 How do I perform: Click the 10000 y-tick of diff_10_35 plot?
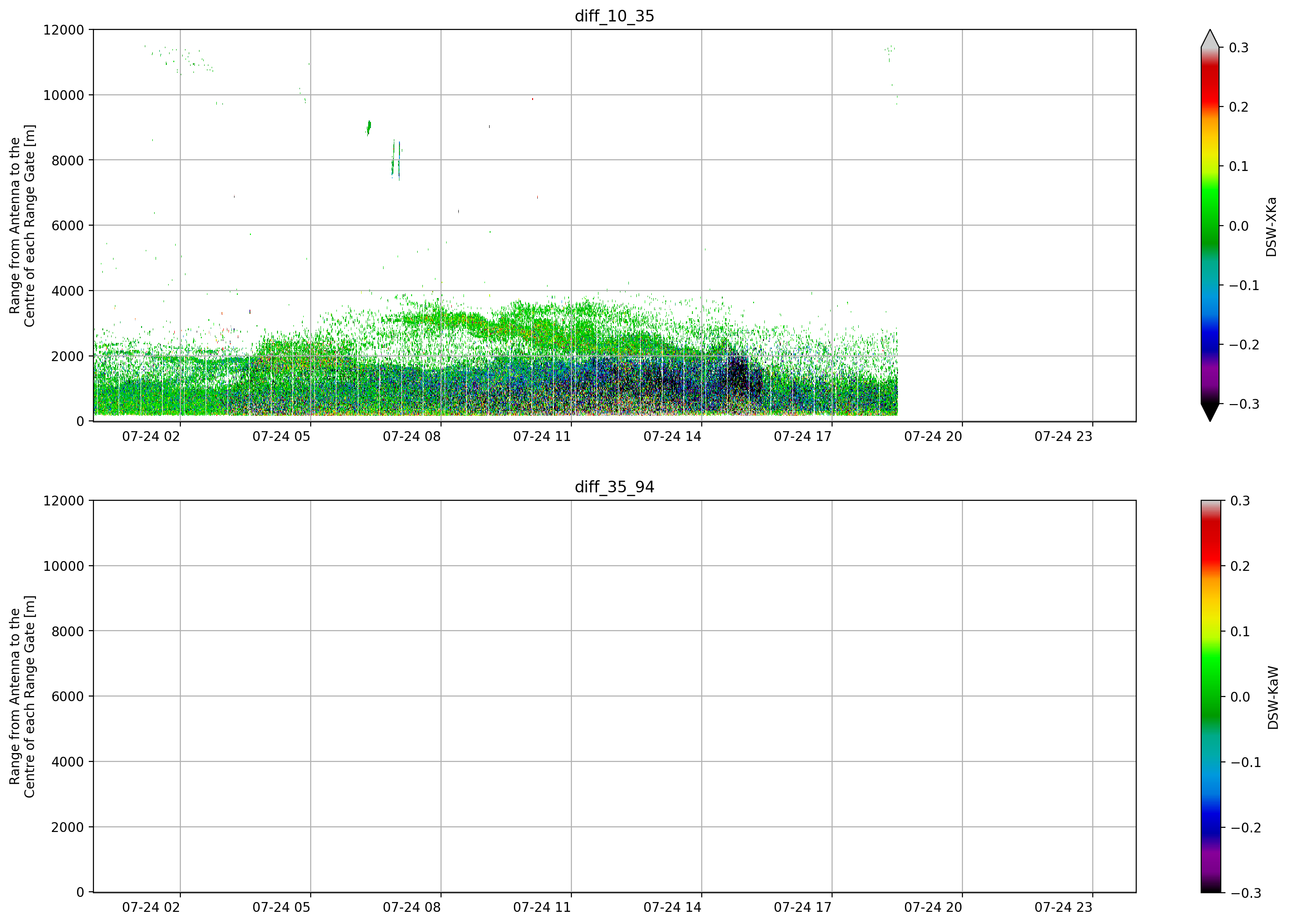(64, 95)
